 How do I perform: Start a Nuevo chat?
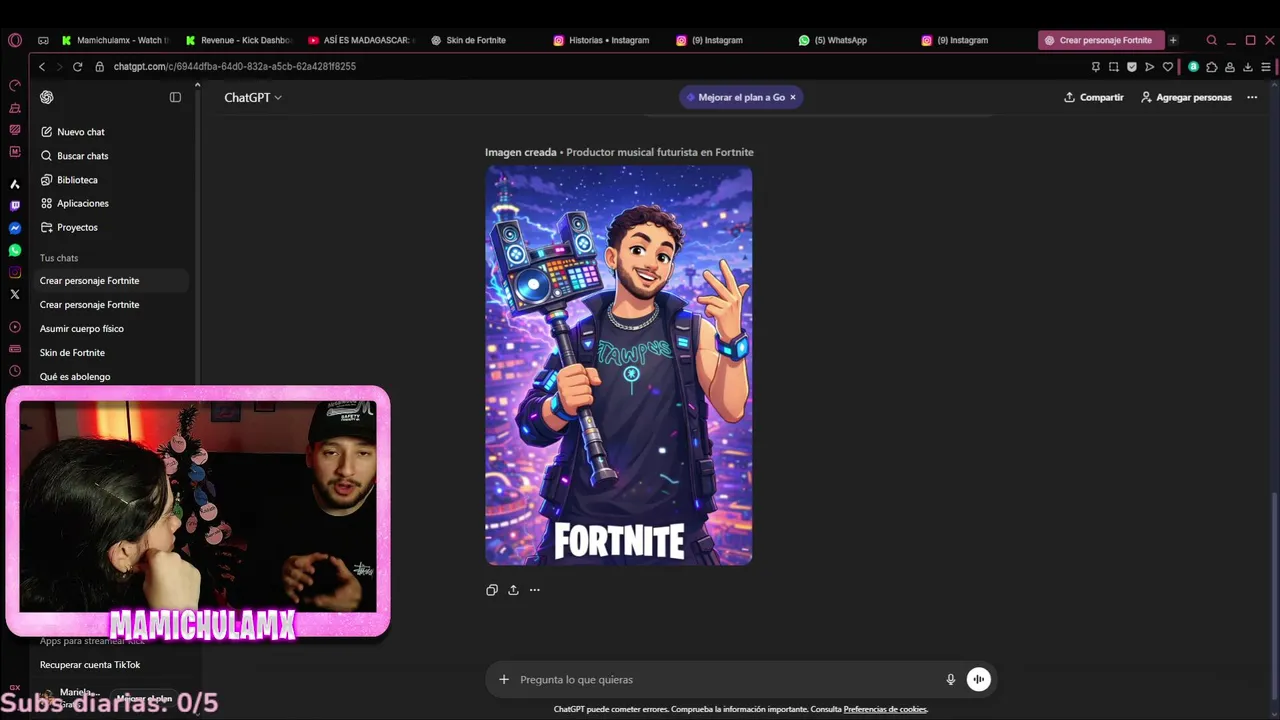[72, 132]
